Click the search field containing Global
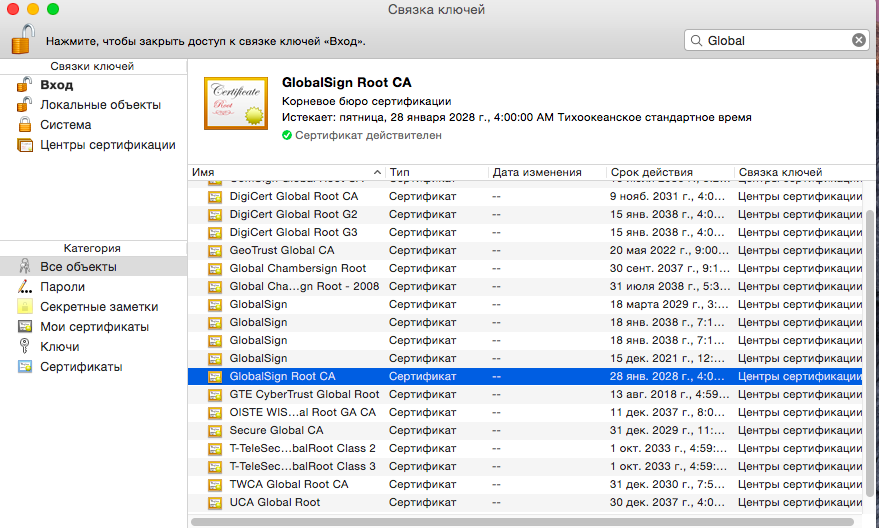The height and width of the screenshot is (528, 879). tap(776, 40)
